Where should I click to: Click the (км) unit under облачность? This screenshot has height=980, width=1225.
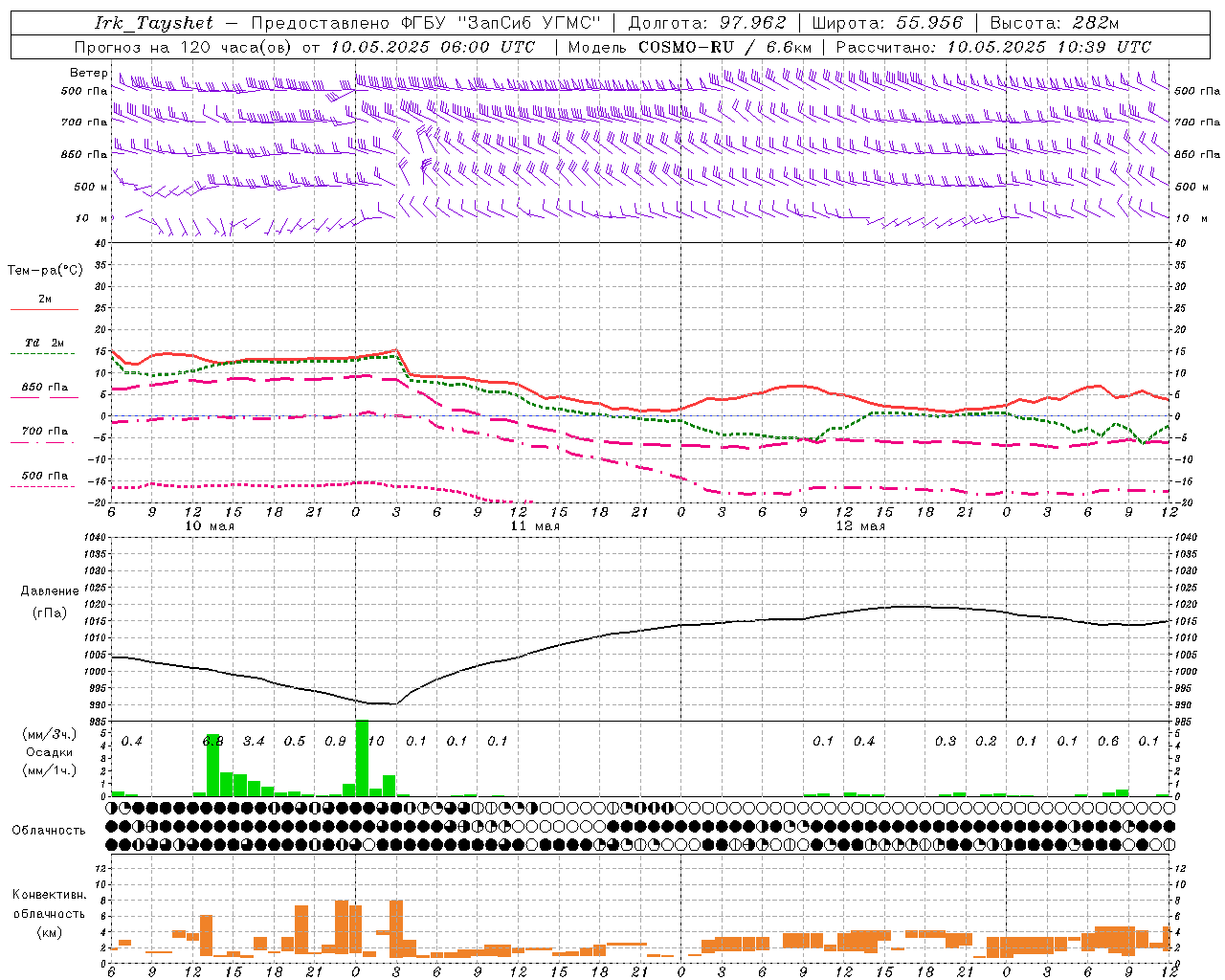[49, 931]
